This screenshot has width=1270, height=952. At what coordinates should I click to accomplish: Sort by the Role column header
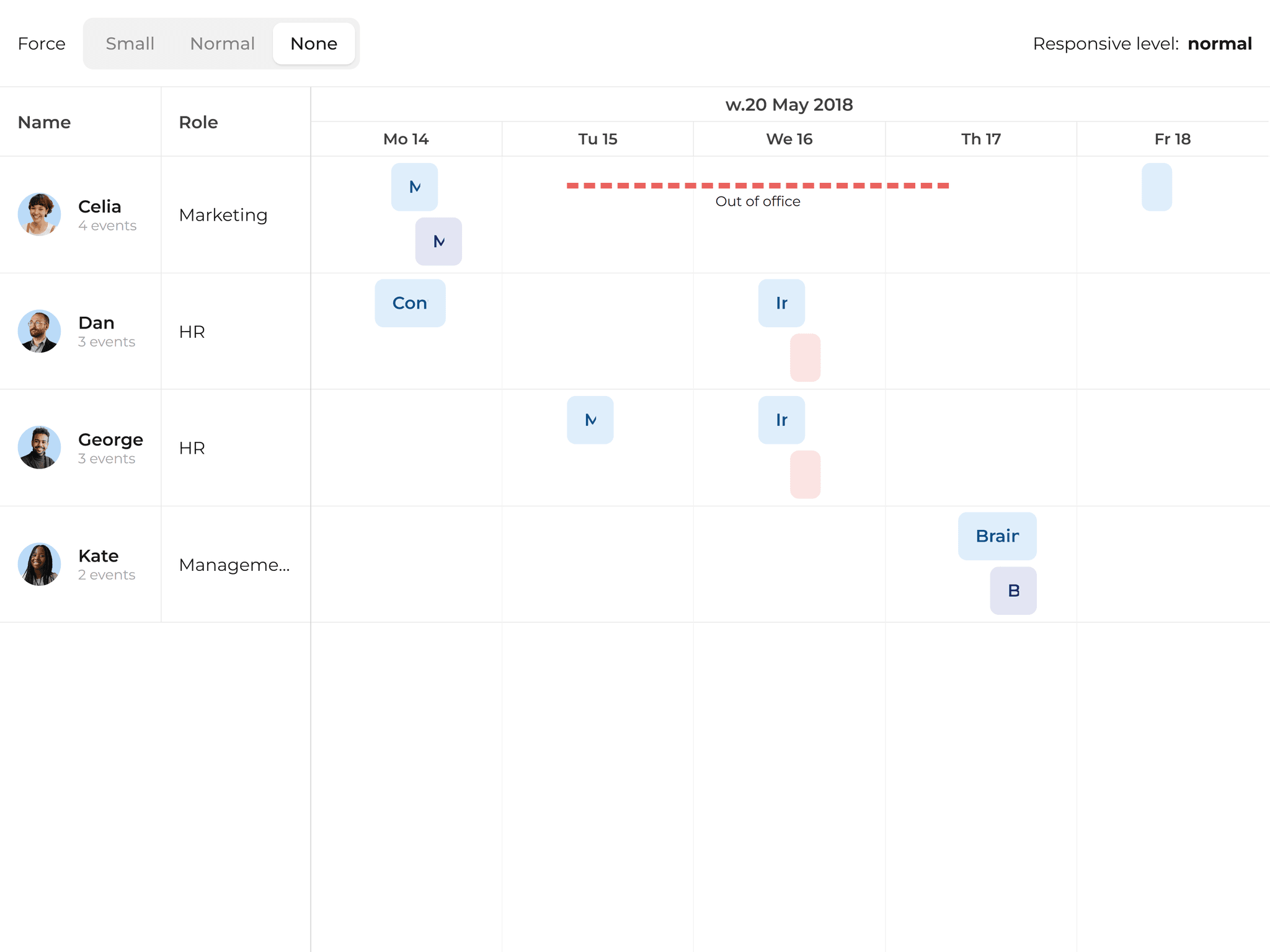198,122
